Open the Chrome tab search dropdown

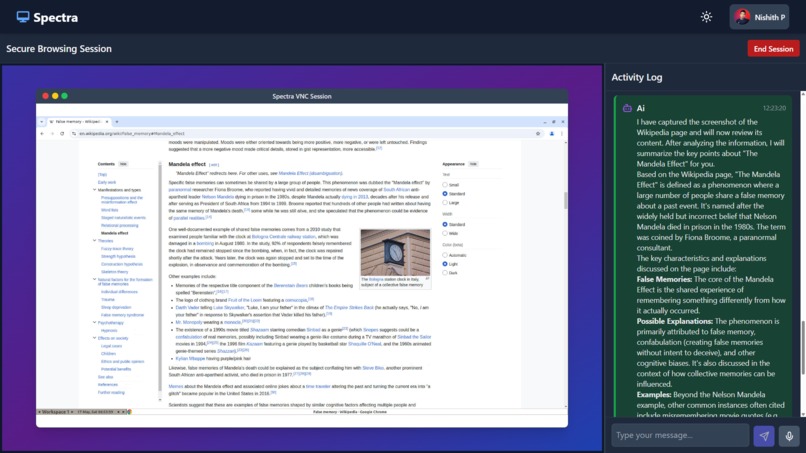click(x=42, y=122)
